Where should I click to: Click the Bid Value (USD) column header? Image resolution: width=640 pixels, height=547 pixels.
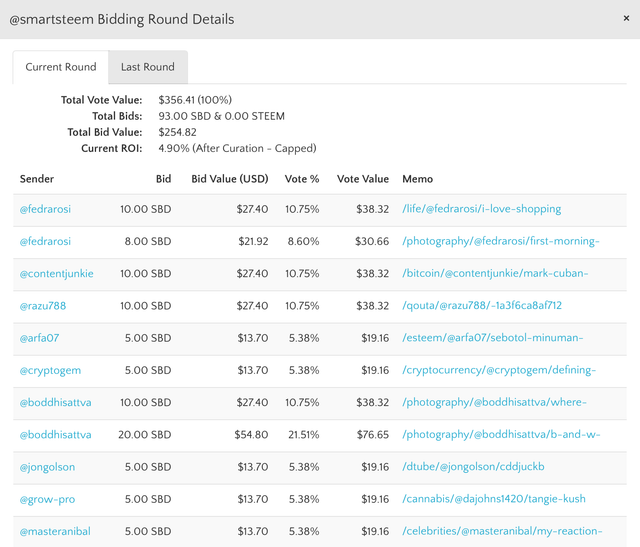pos(230,179)
